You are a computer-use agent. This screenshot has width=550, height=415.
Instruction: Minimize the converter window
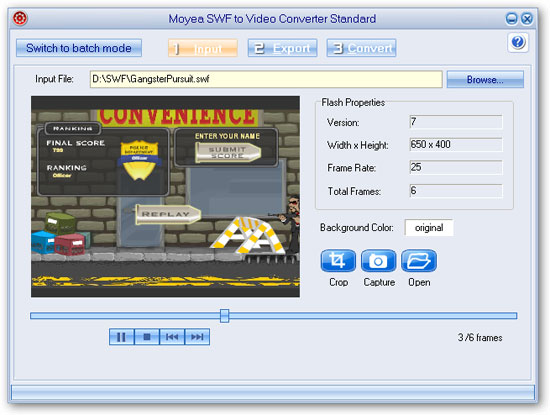(511, 18)
